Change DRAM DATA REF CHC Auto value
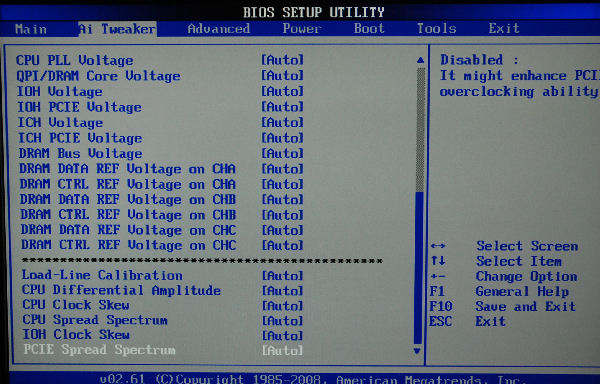Screen dimensions: 600x384 (282, 230)
